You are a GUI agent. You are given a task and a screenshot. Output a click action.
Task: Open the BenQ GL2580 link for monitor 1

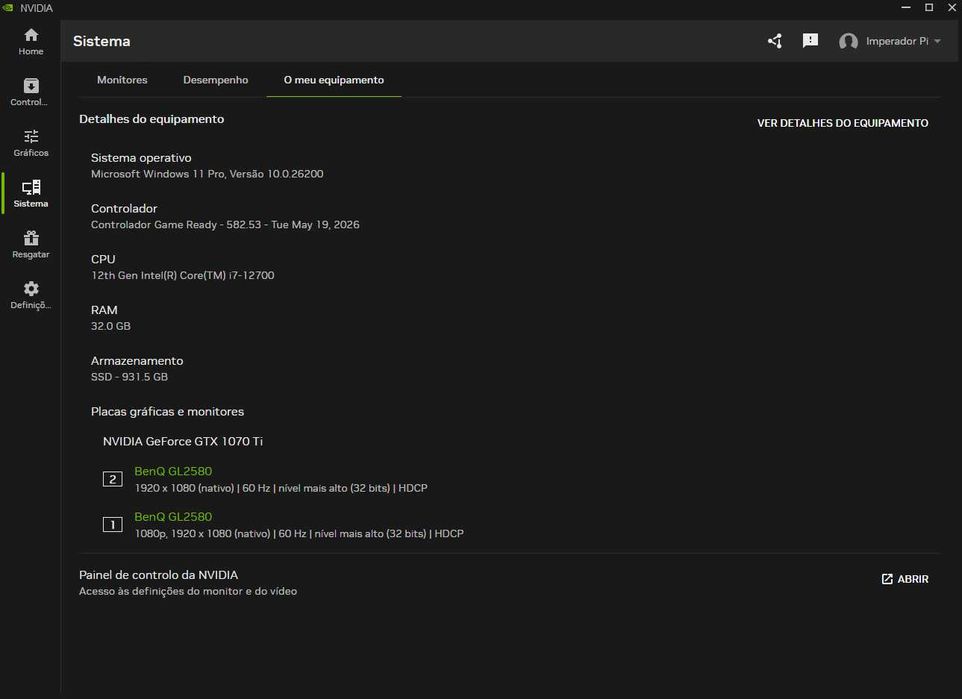(x=173, y=517)
